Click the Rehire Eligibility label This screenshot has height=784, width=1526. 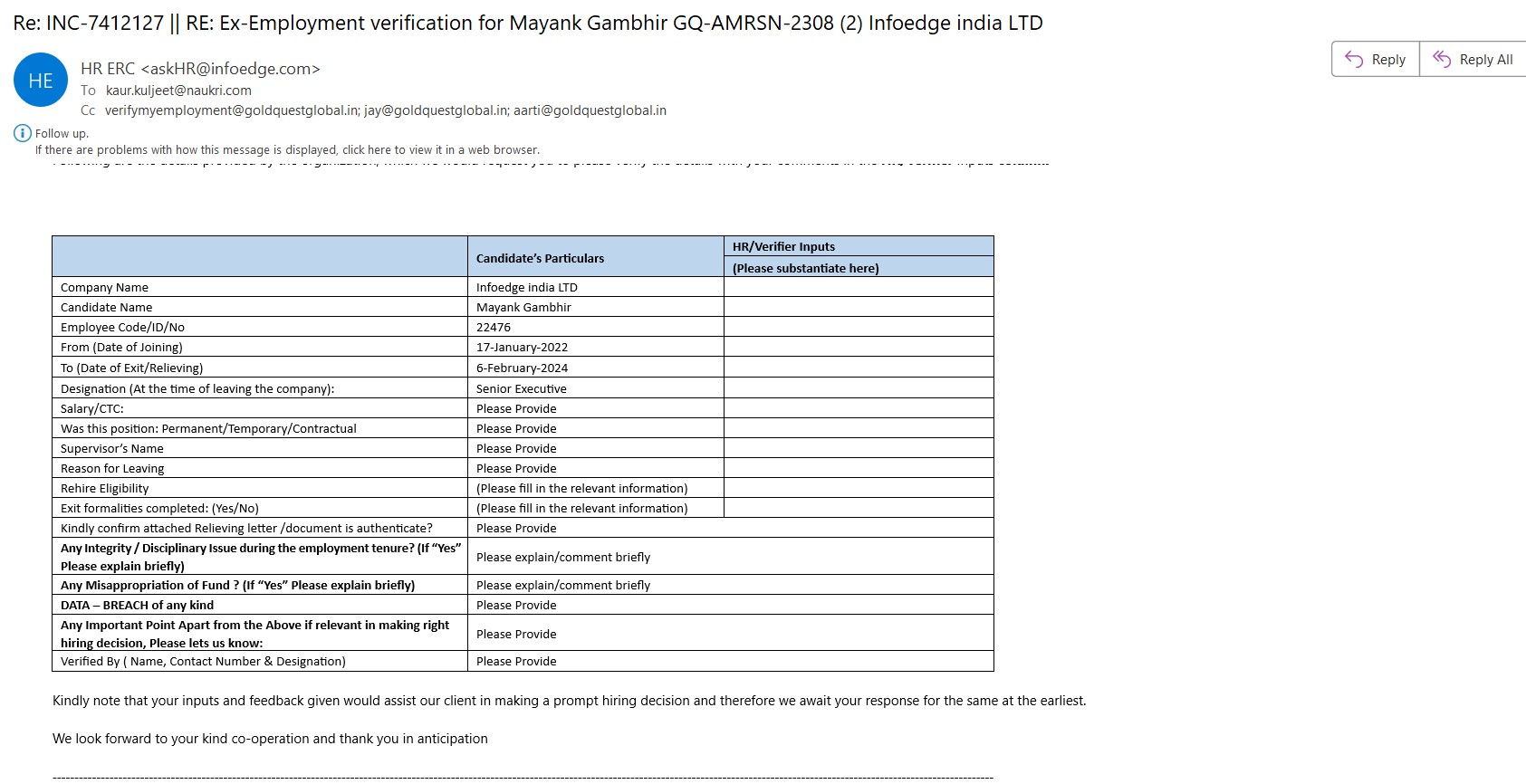point(104,488)
